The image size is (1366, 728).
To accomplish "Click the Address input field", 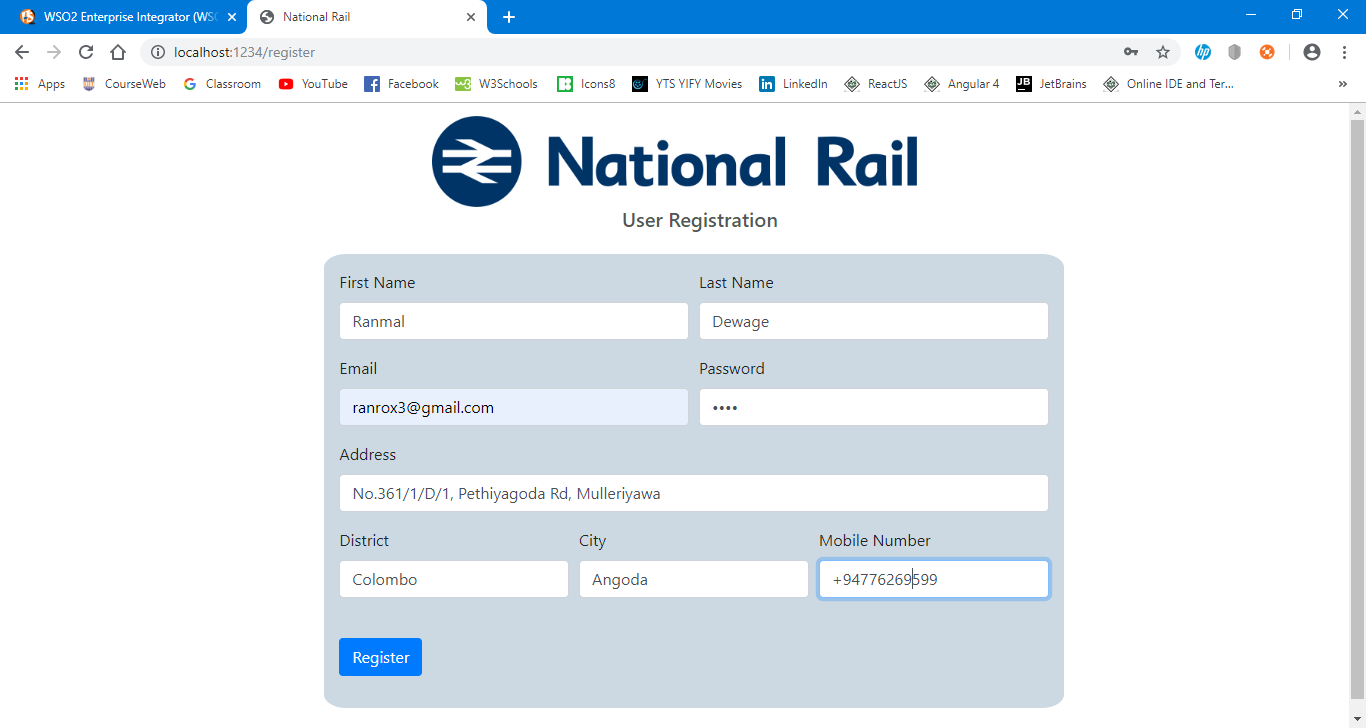I will point(694,493).
